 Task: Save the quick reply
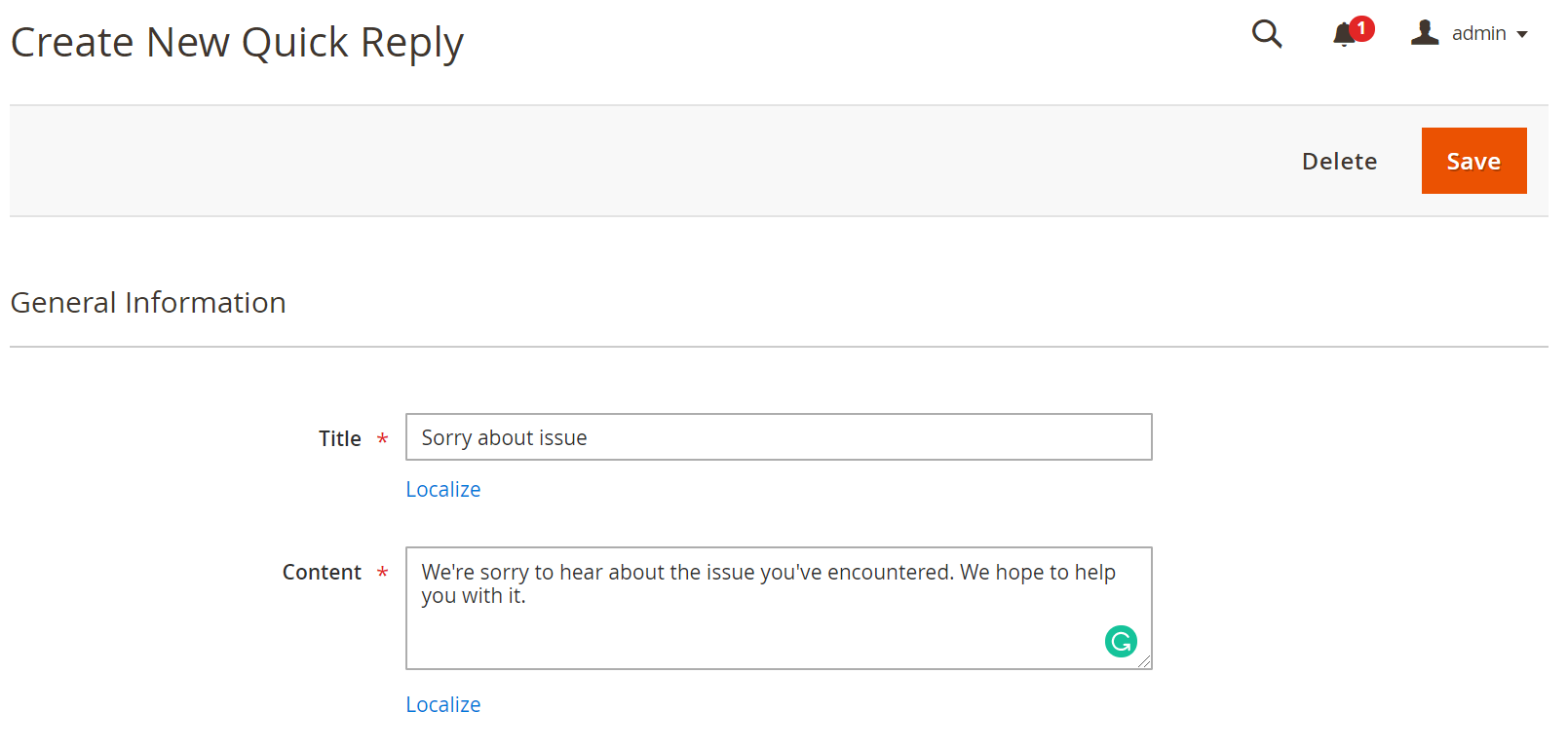(1473, 161)
